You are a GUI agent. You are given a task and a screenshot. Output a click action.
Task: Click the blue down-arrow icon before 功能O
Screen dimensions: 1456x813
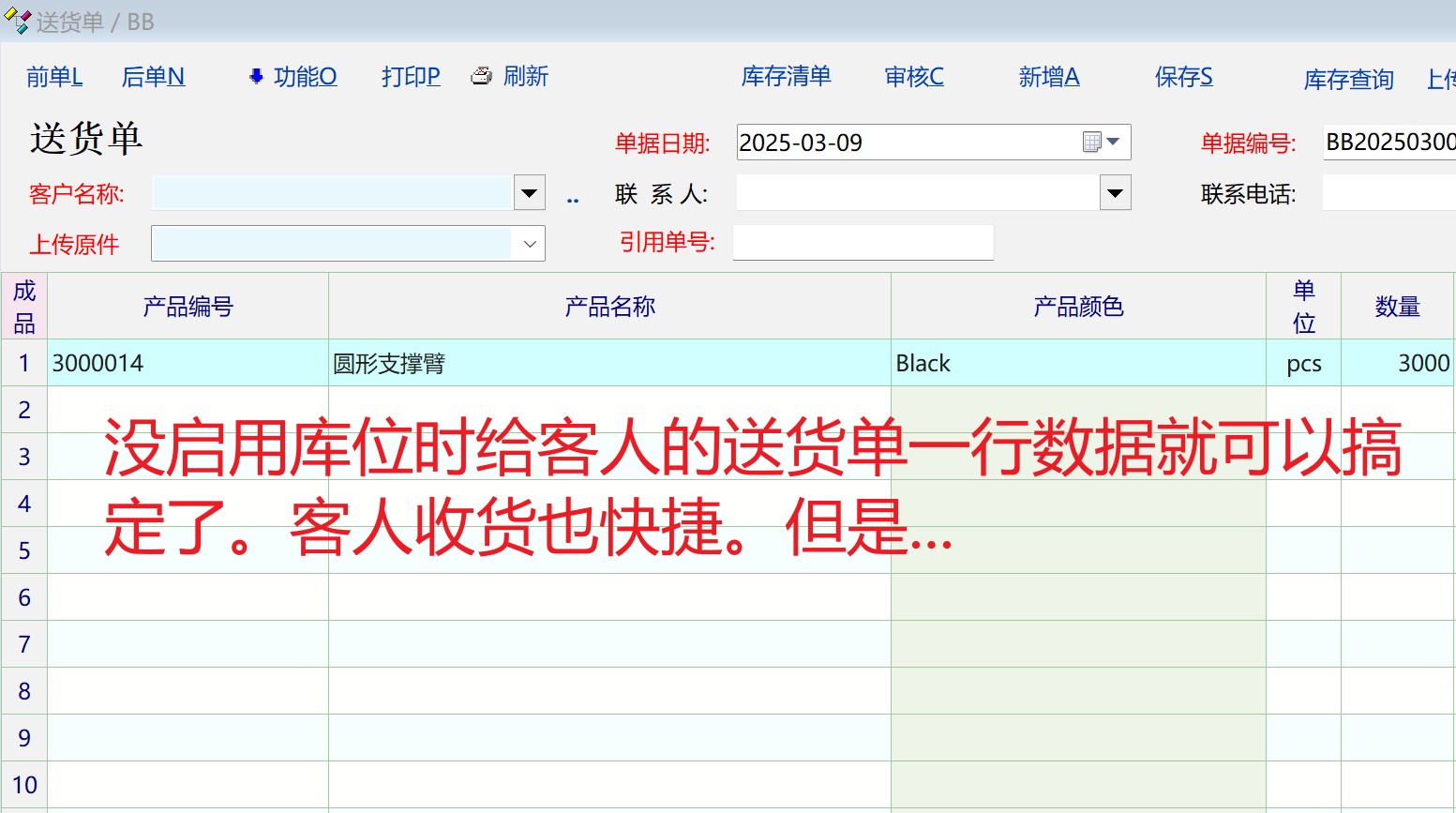pyautogui.click(x=256, y=77)
